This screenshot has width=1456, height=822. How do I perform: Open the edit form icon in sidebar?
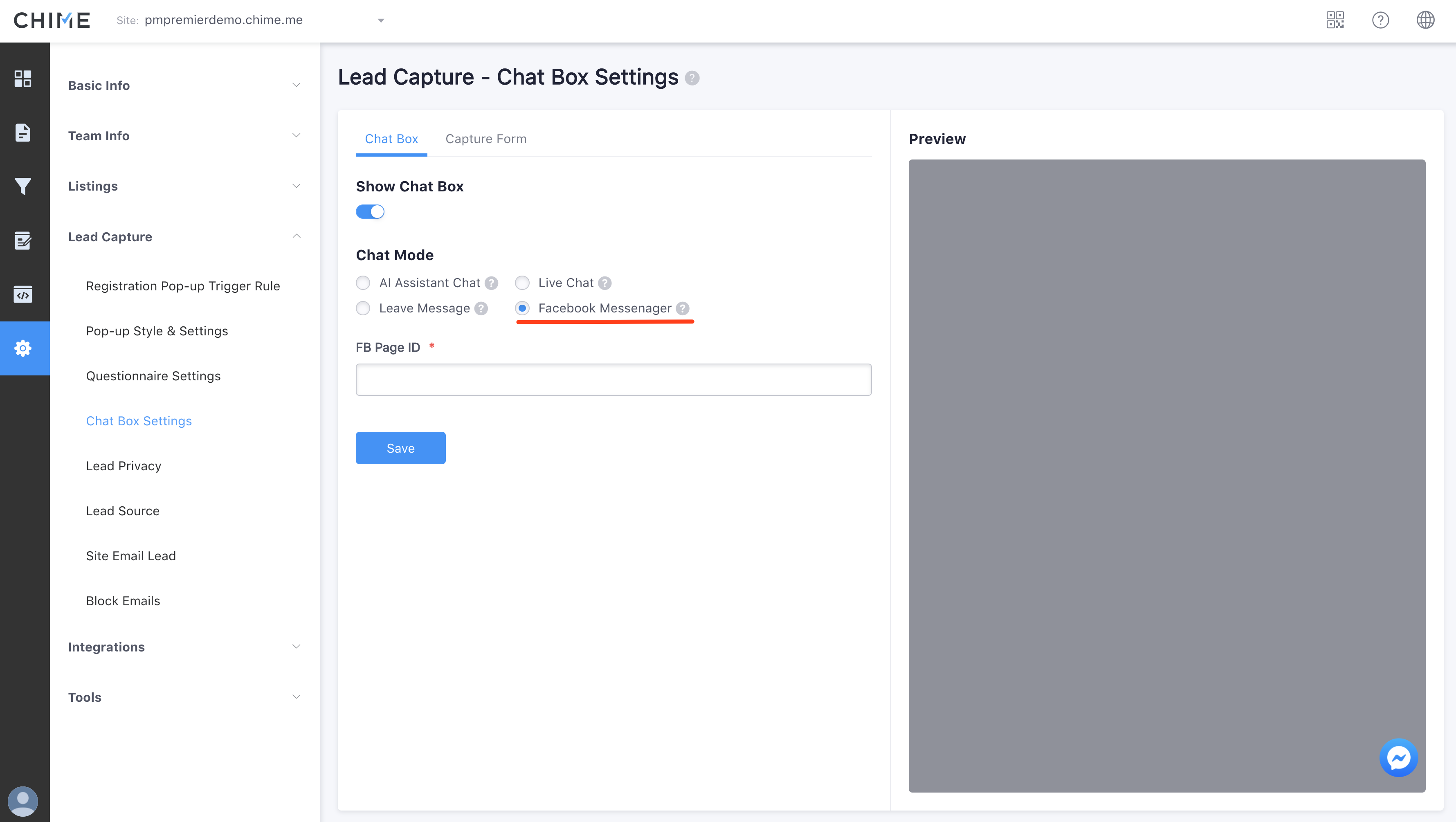pos(22,240)
